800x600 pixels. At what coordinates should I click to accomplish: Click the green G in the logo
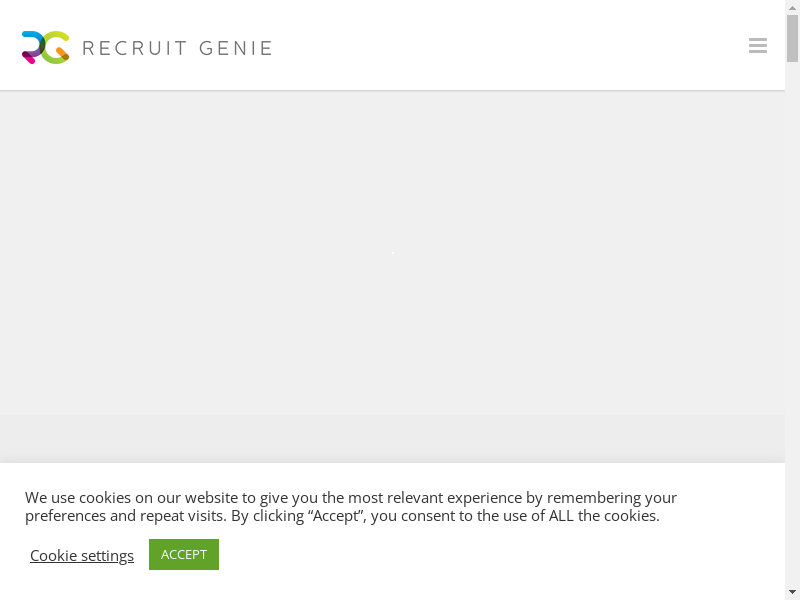point(57,47)
